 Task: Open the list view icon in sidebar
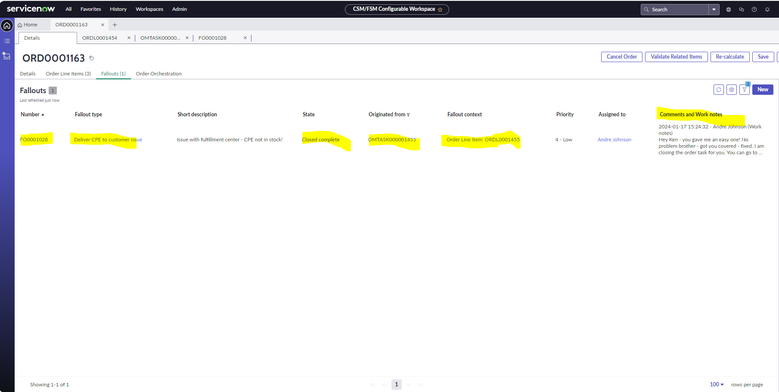7,41
